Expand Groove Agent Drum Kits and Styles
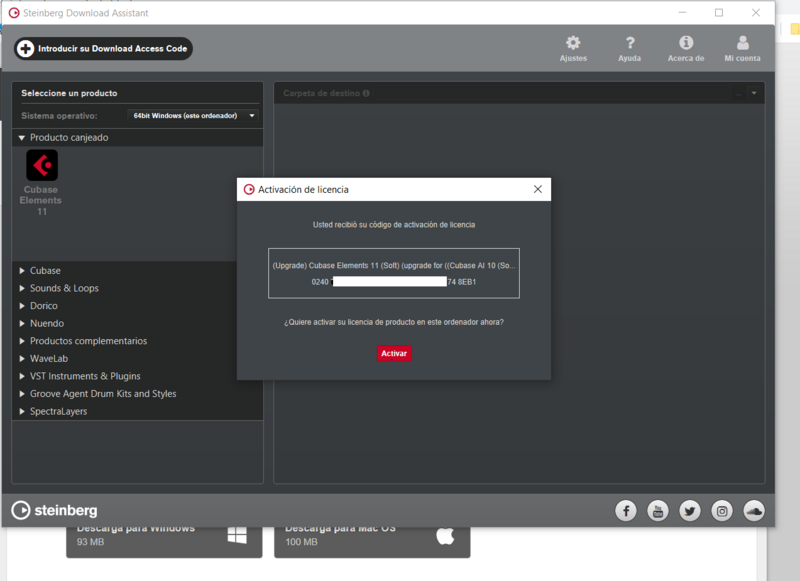 point(22,394)
